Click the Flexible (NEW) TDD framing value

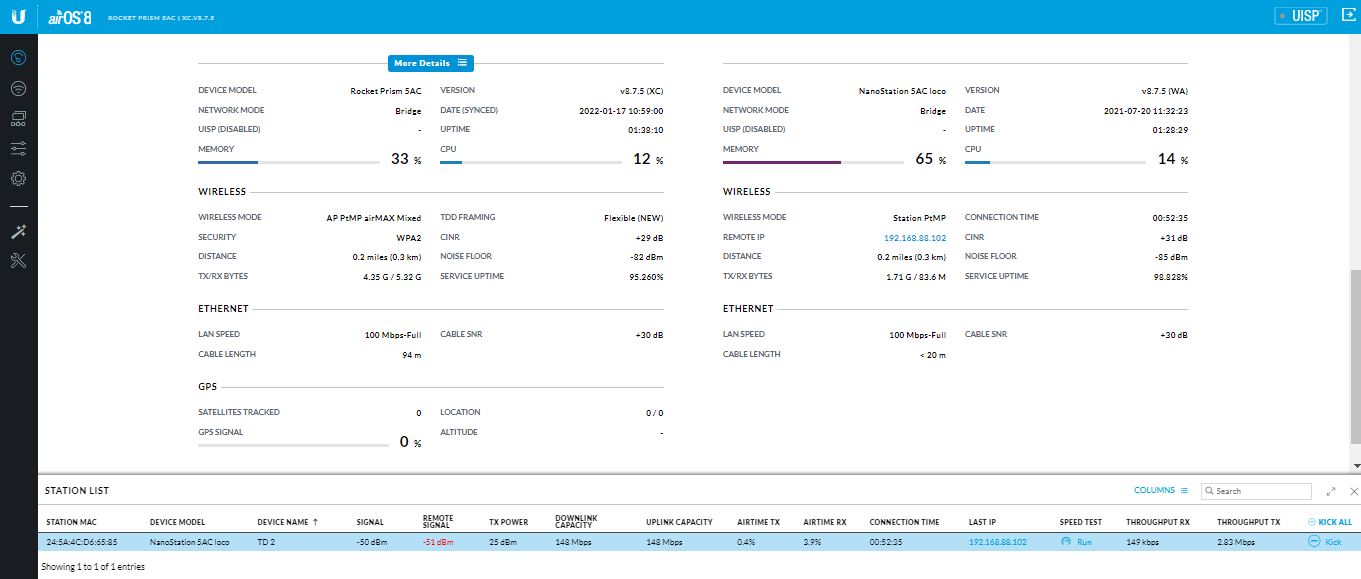(634, 217)
